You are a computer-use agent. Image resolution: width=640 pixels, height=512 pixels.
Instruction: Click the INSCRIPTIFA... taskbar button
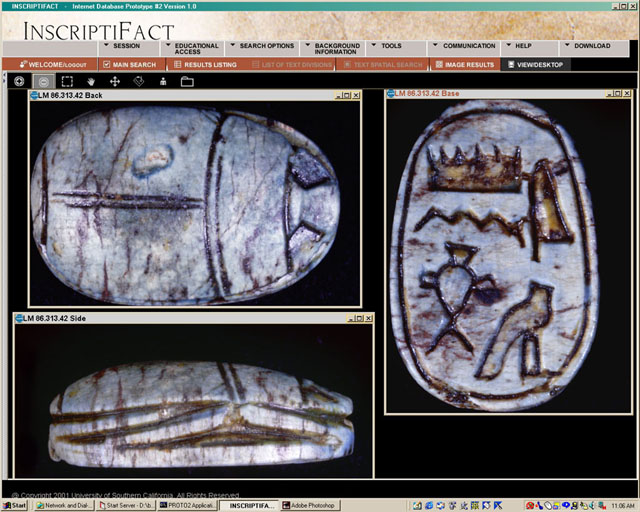[x=249, y=505]
